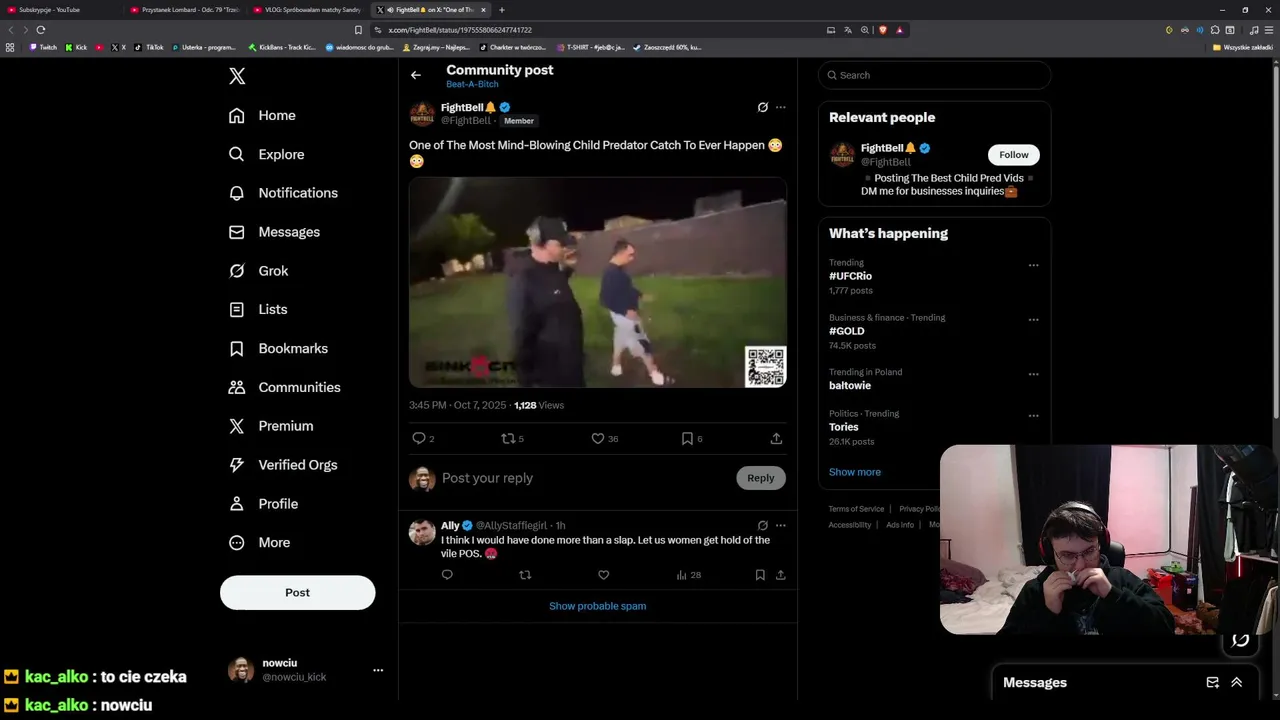Image resolution: width=1280 pixels, height=720 pixels.
Task: Switch to Przystanek Lombard browser tab
Action: (x=185, y=10)
